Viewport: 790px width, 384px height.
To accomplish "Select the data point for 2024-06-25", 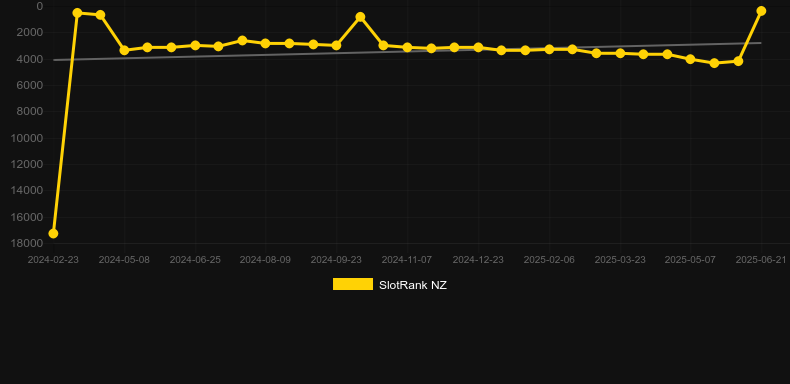I will click(195, 45).
